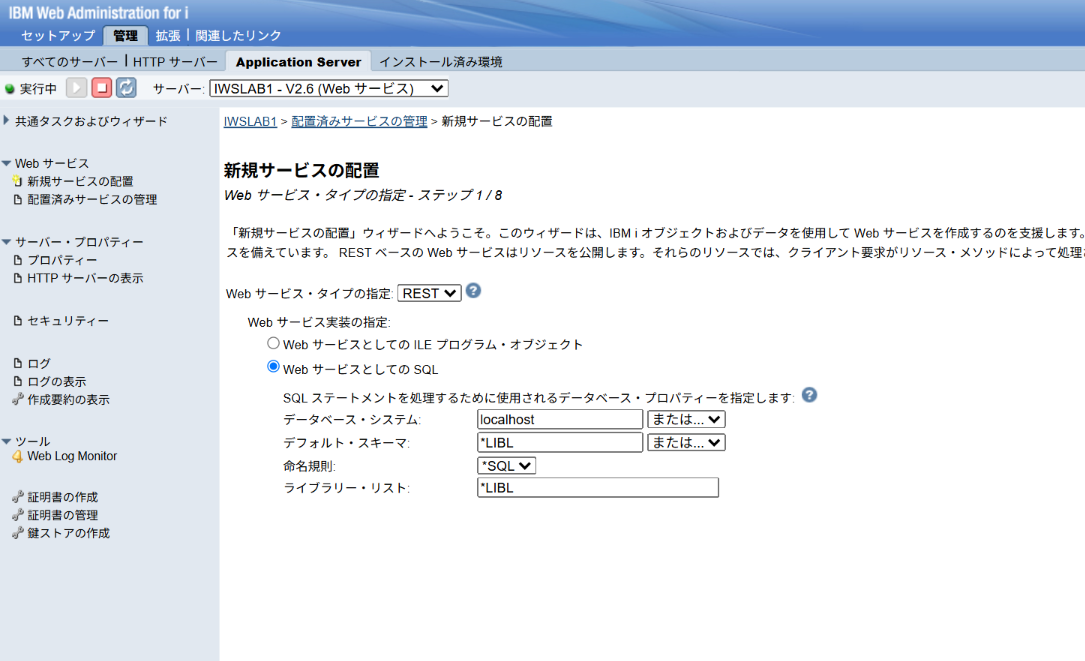Click the データベース・システム localhost input field
The height and width of the screenshot is (661, 1085).
point(560,419)
